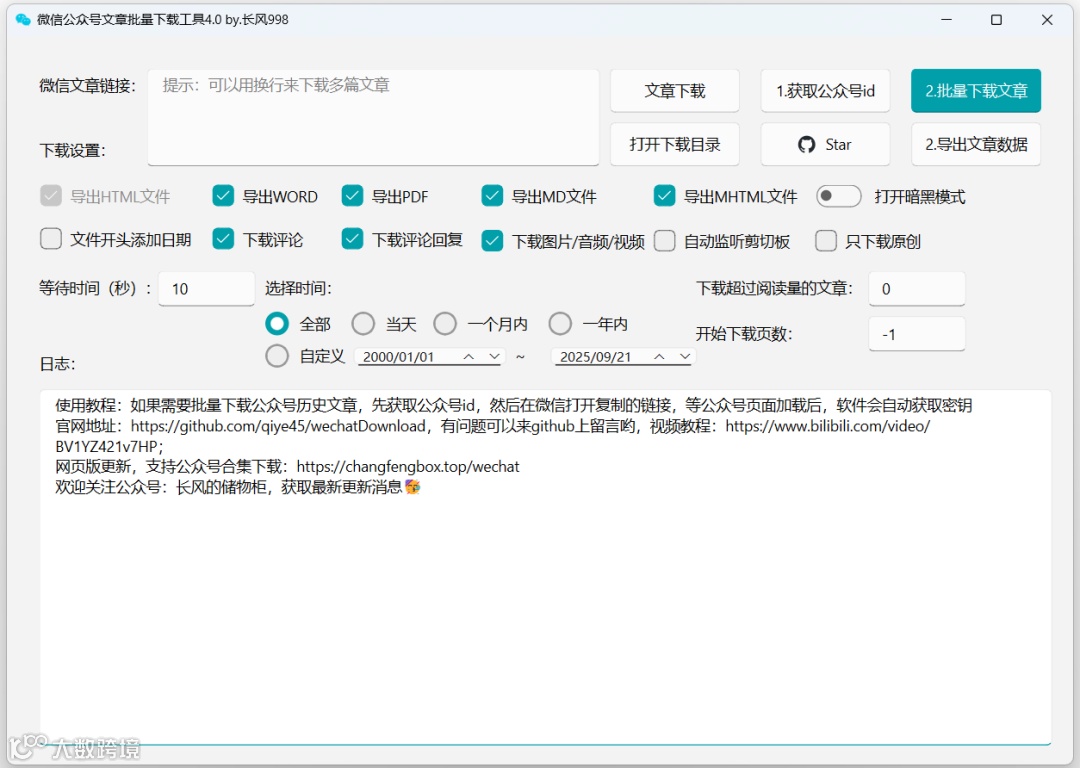The image size is (1080, 768).
Task: Select the 全部 time radio button
Action: point(277,324)
